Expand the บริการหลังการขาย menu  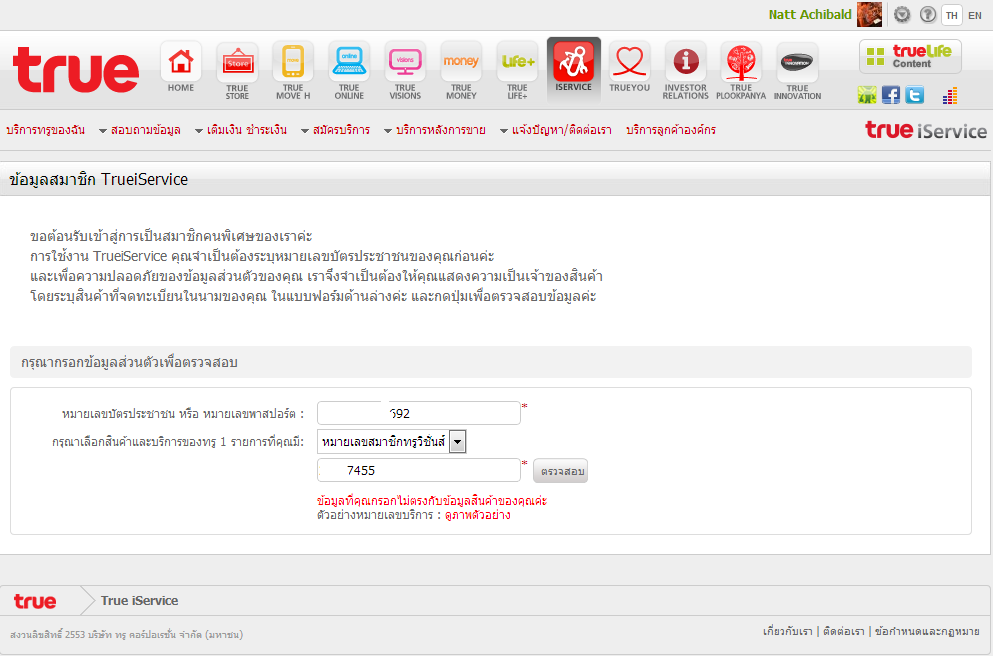point(435,130)
